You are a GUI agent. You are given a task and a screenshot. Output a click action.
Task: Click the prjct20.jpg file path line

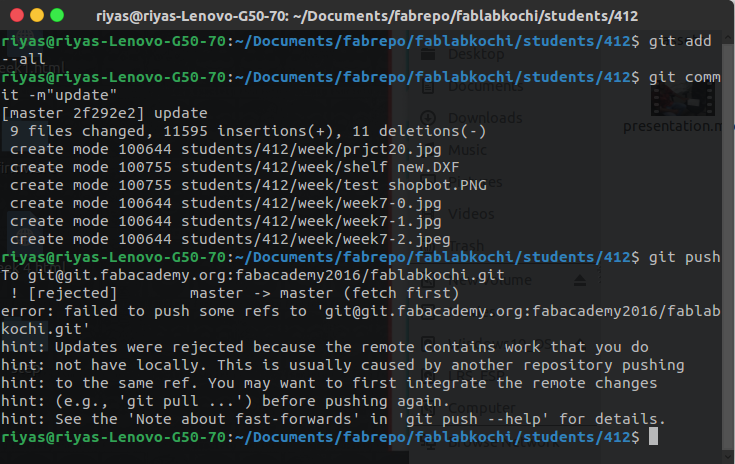click(225, 150)
